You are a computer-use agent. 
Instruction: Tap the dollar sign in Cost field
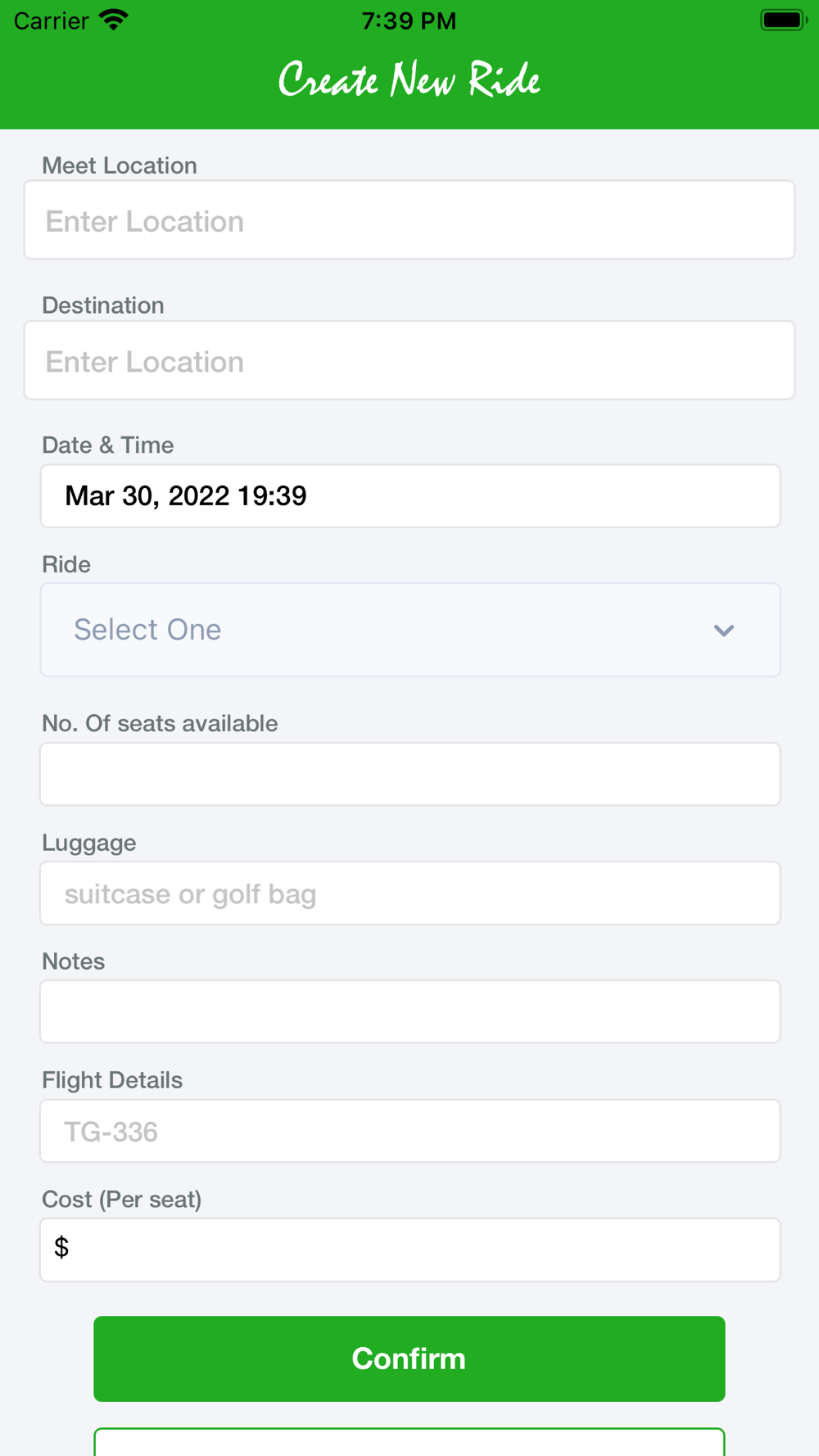point(61,1247)
